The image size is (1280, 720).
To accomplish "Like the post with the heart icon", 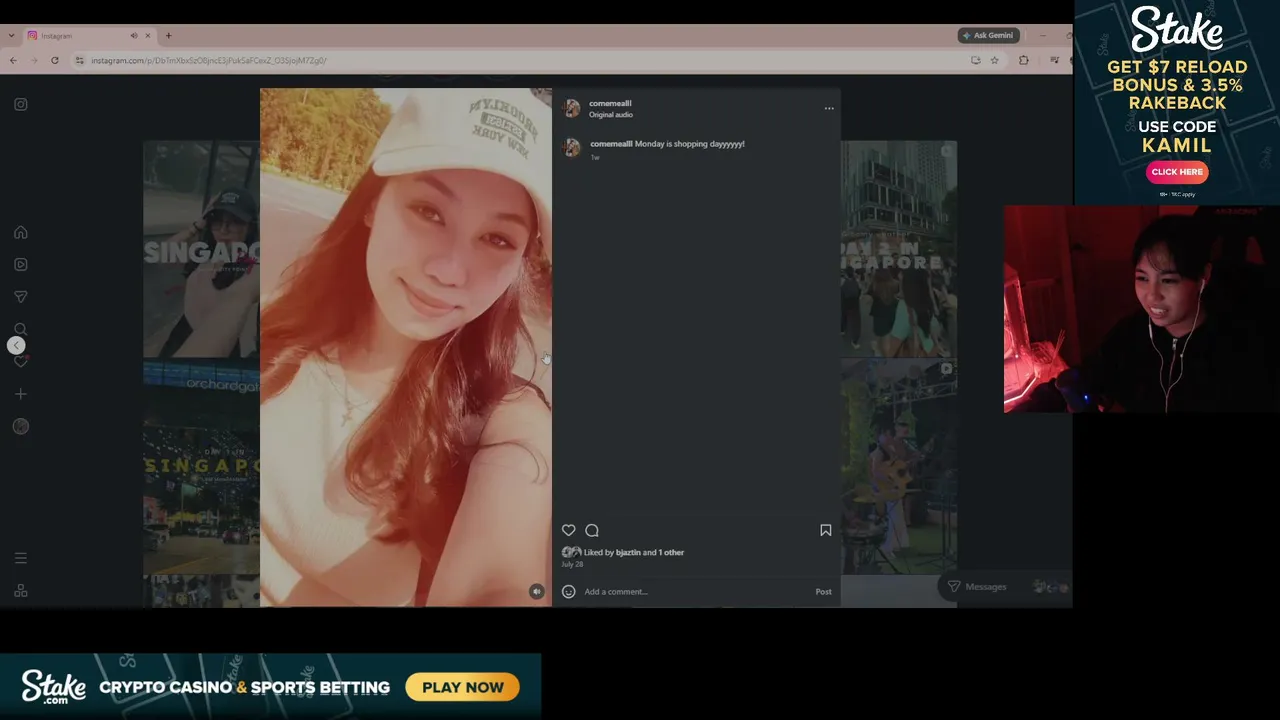I will [569, 530].
